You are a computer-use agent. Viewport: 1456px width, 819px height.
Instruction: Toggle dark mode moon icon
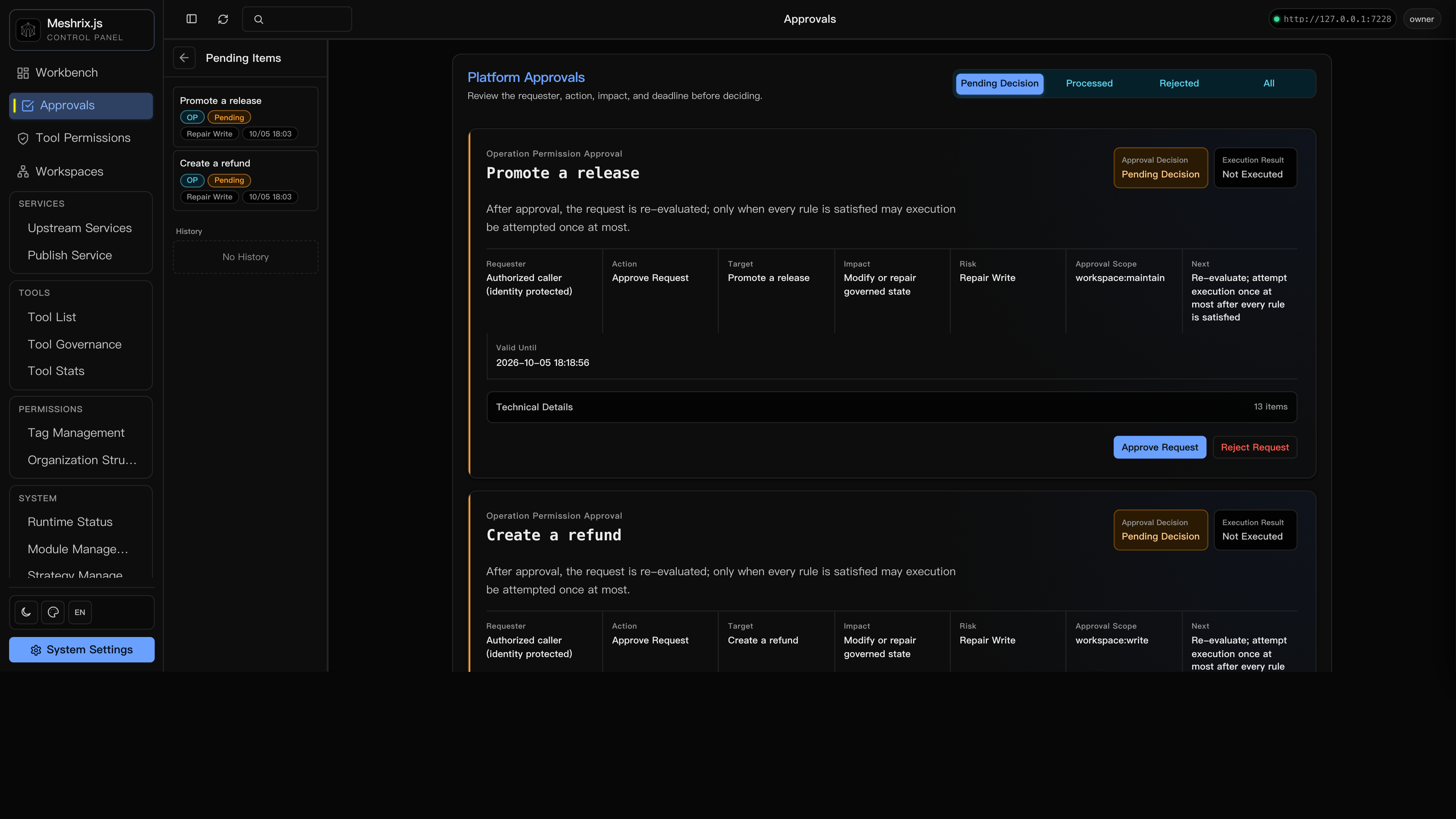[26, 612]
